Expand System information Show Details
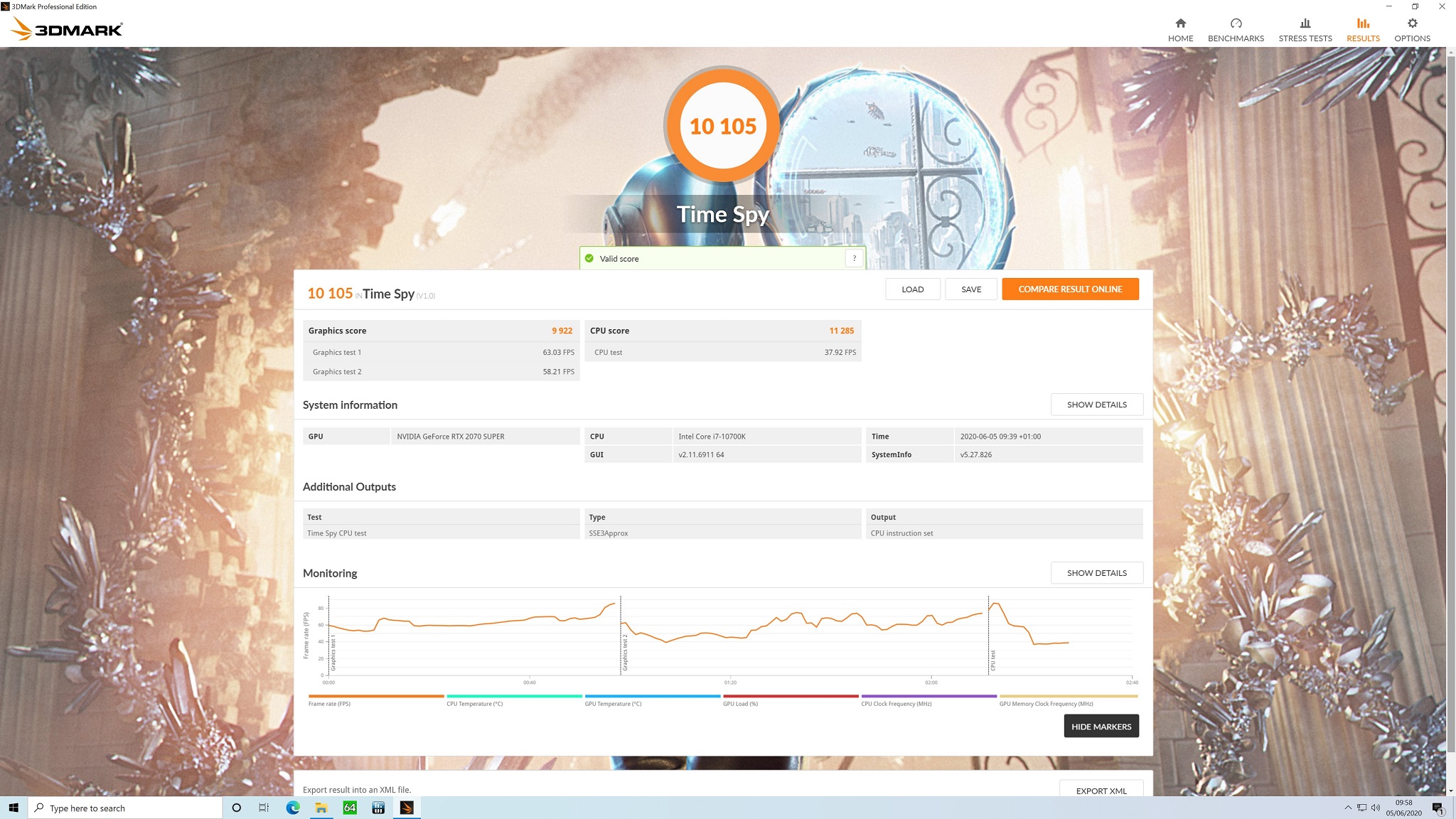Screen dimensions: 1456x819 [x=1096, y=405]
